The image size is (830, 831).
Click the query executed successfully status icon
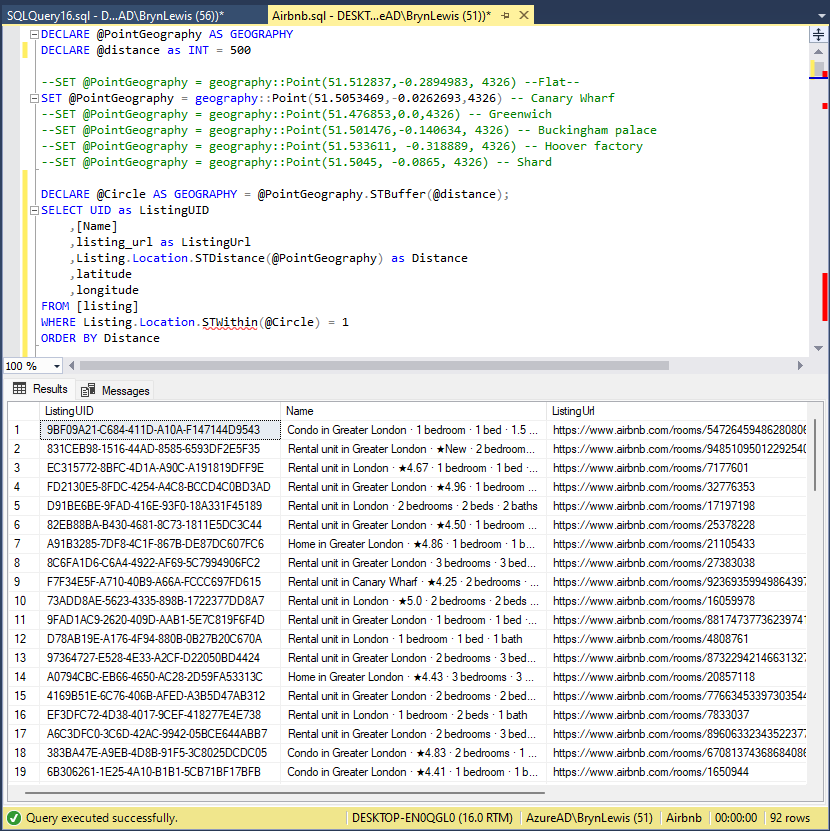point(13,817)
